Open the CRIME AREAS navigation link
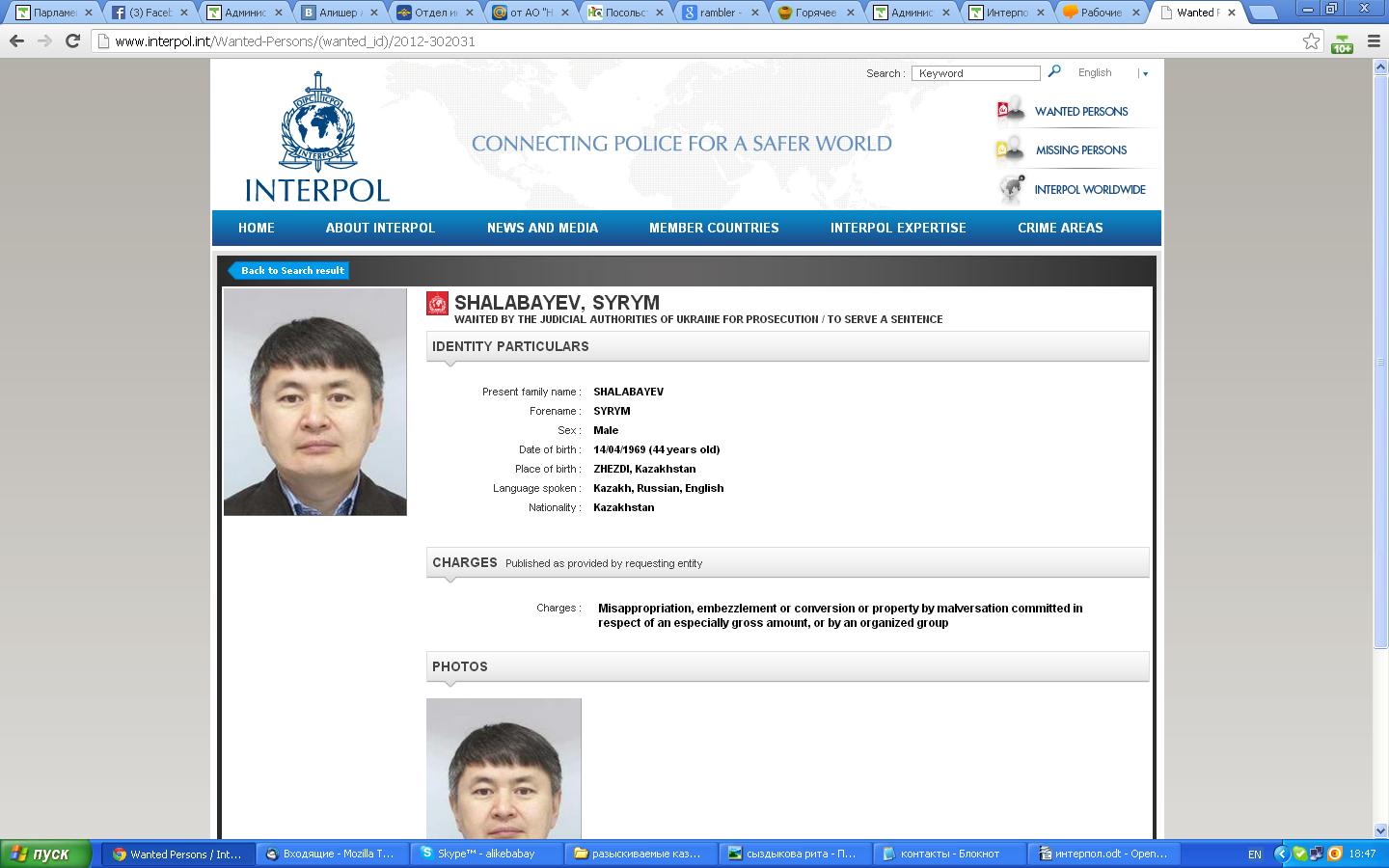1389x868 pixels. pos(1059,228)
